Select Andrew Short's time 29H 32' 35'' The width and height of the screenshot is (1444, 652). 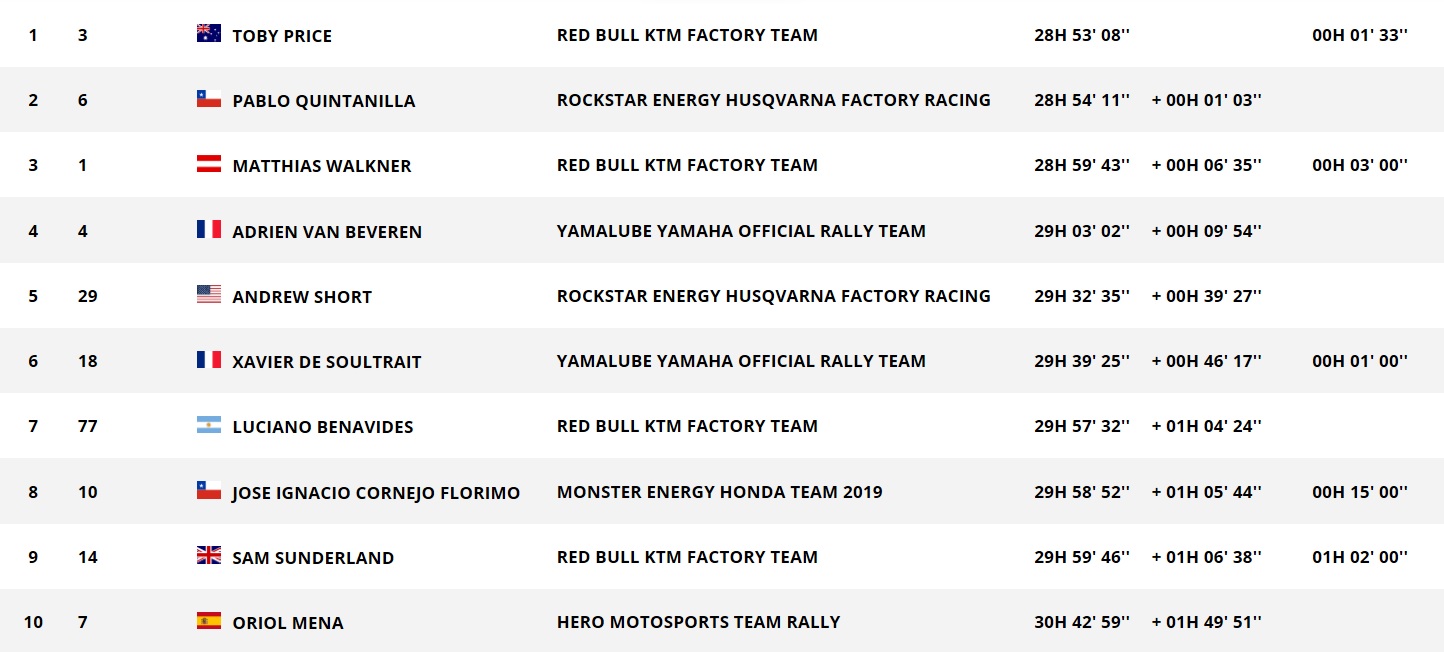click(x=1082, y=296)
